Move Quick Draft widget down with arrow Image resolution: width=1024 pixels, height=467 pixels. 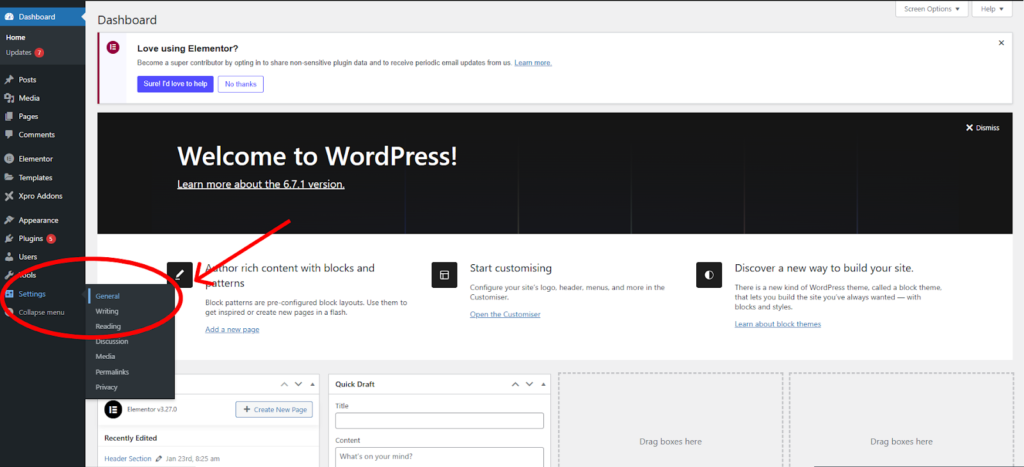click(528, 385)
